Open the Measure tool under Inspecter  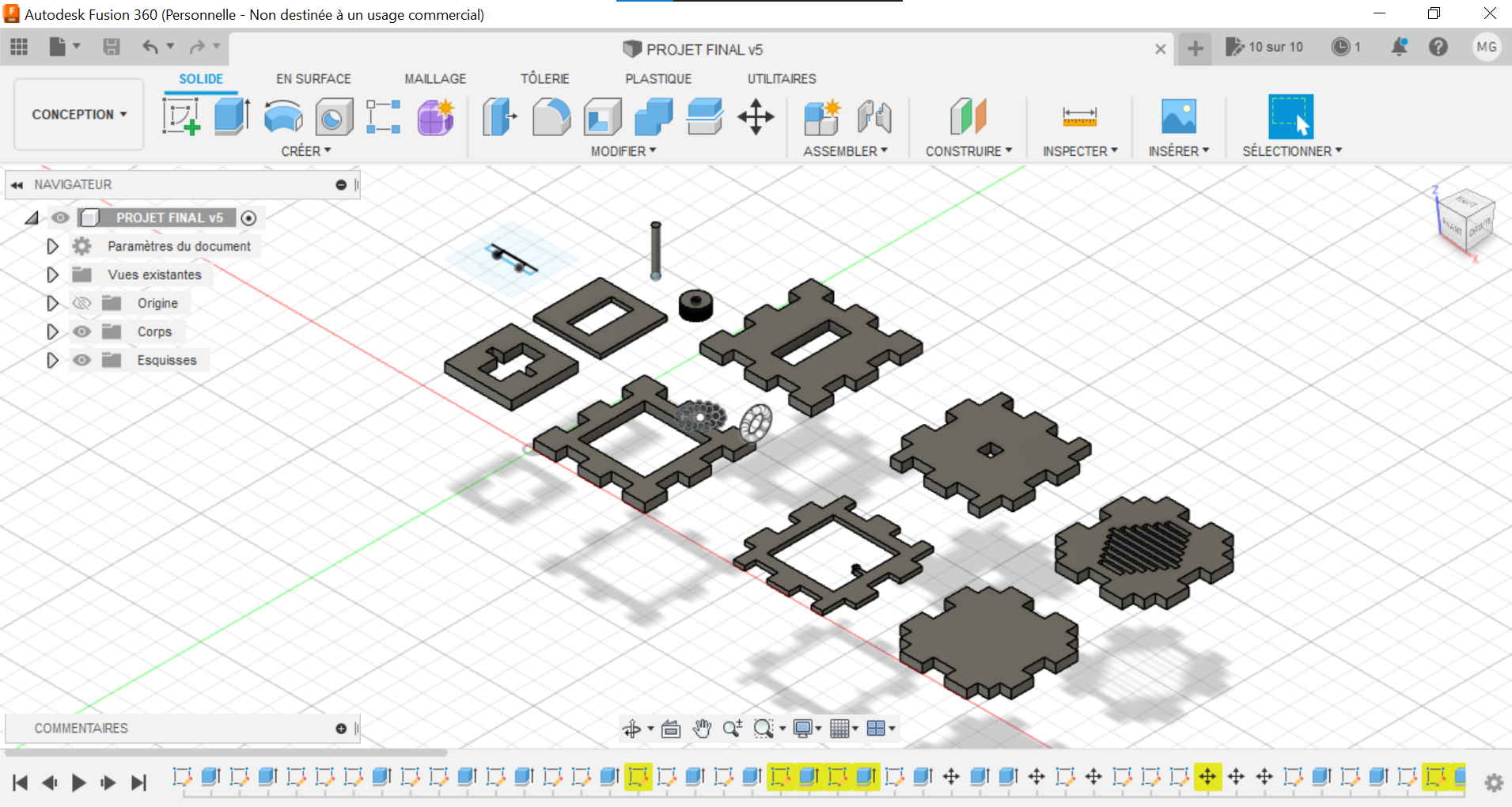click(1079, 117)
